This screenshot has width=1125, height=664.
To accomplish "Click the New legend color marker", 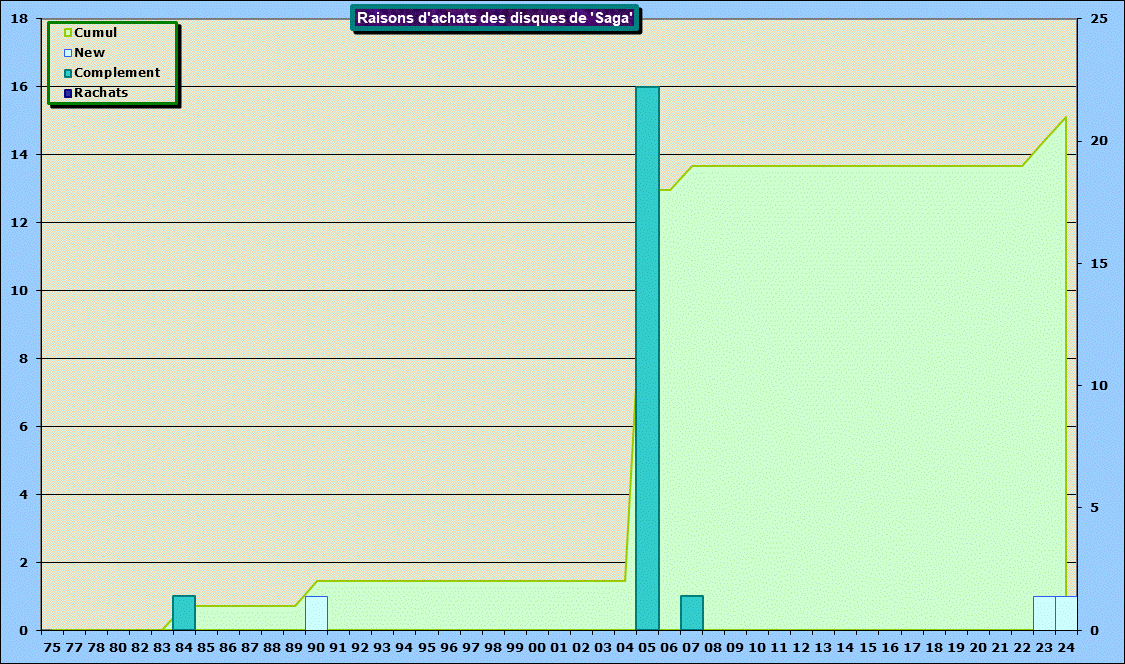I will pos(68,53).
